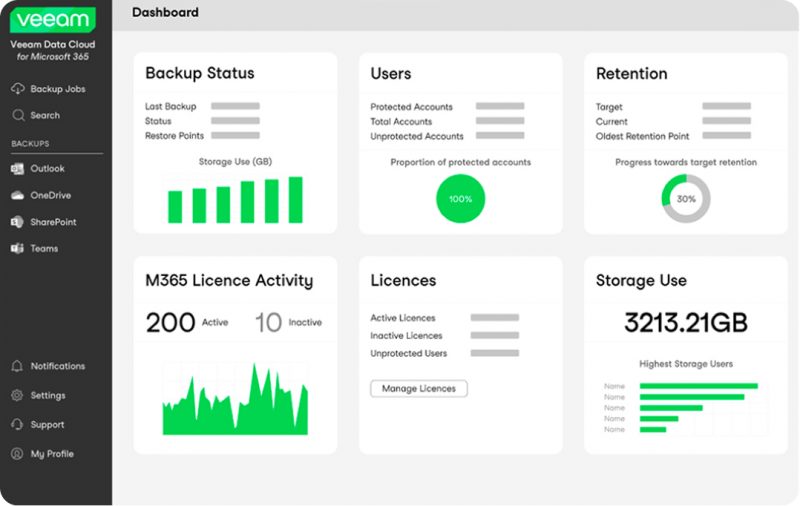
Task: Click the OneDrive cloud icon
Action: point(17,195)
